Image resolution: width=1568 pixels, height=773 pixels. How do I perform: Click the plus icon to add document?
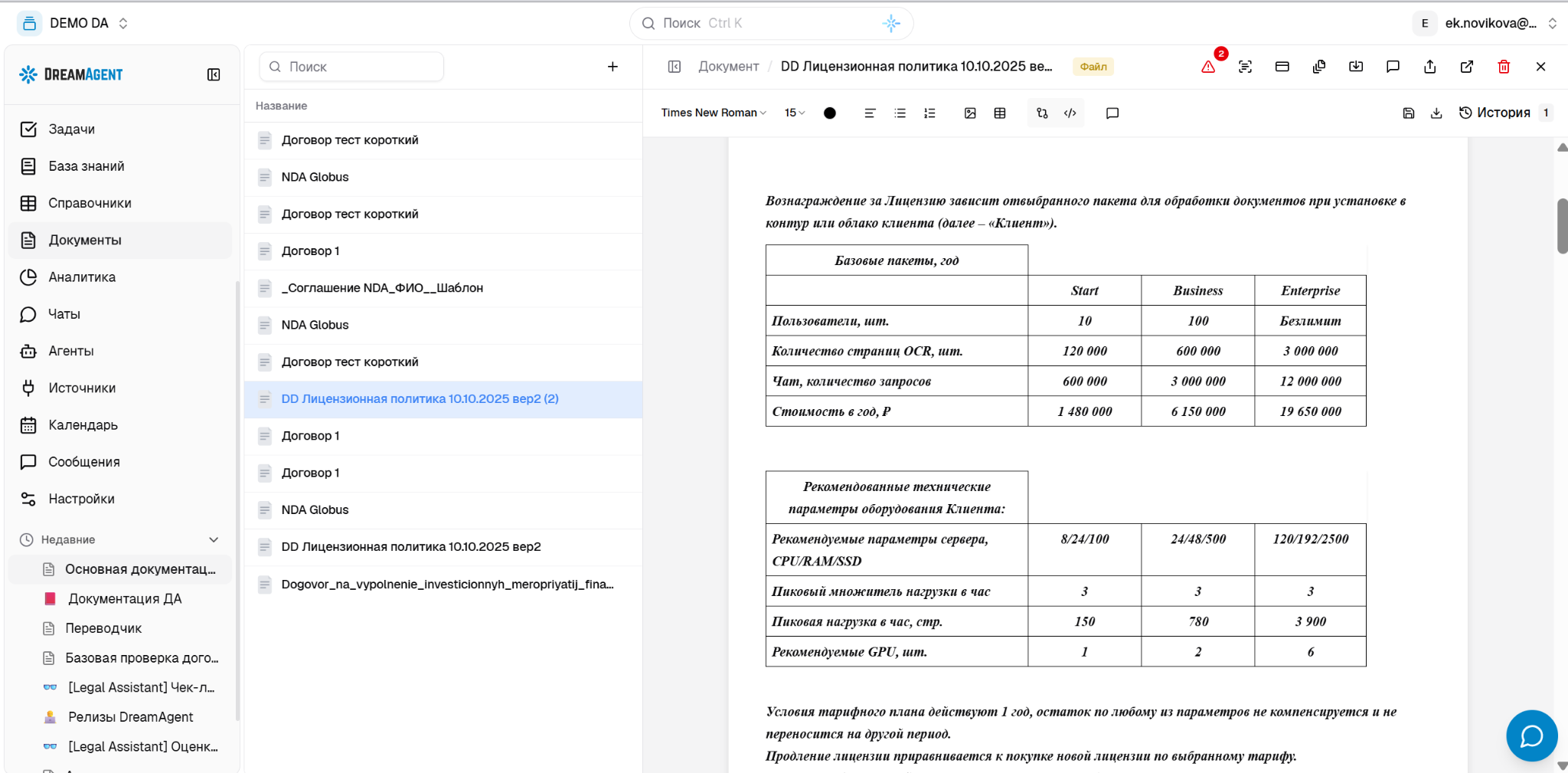pyautogui.click(x=612, y=67)
